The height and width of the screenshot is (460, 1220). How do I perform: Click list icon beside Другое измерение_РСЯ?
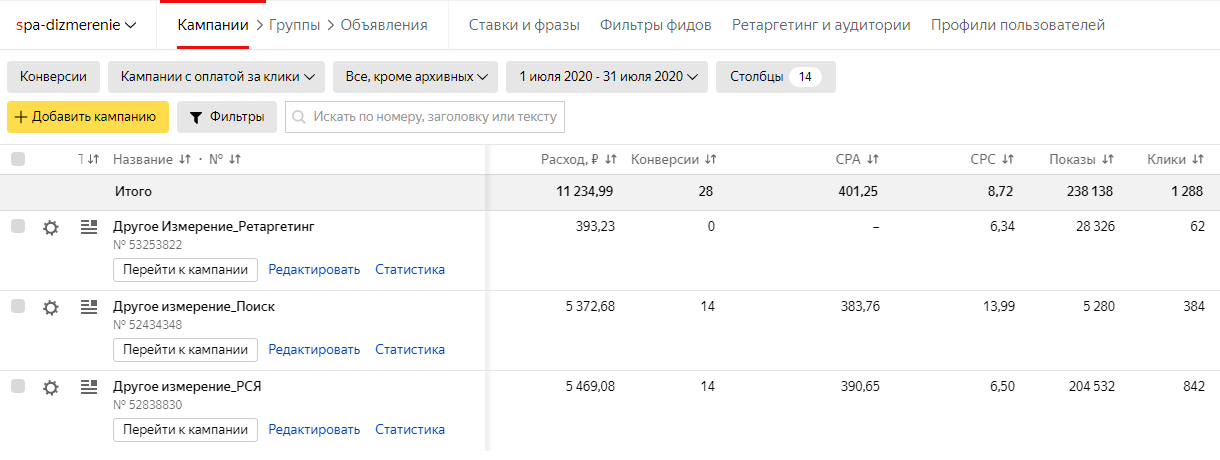click(x=89, y=387)
